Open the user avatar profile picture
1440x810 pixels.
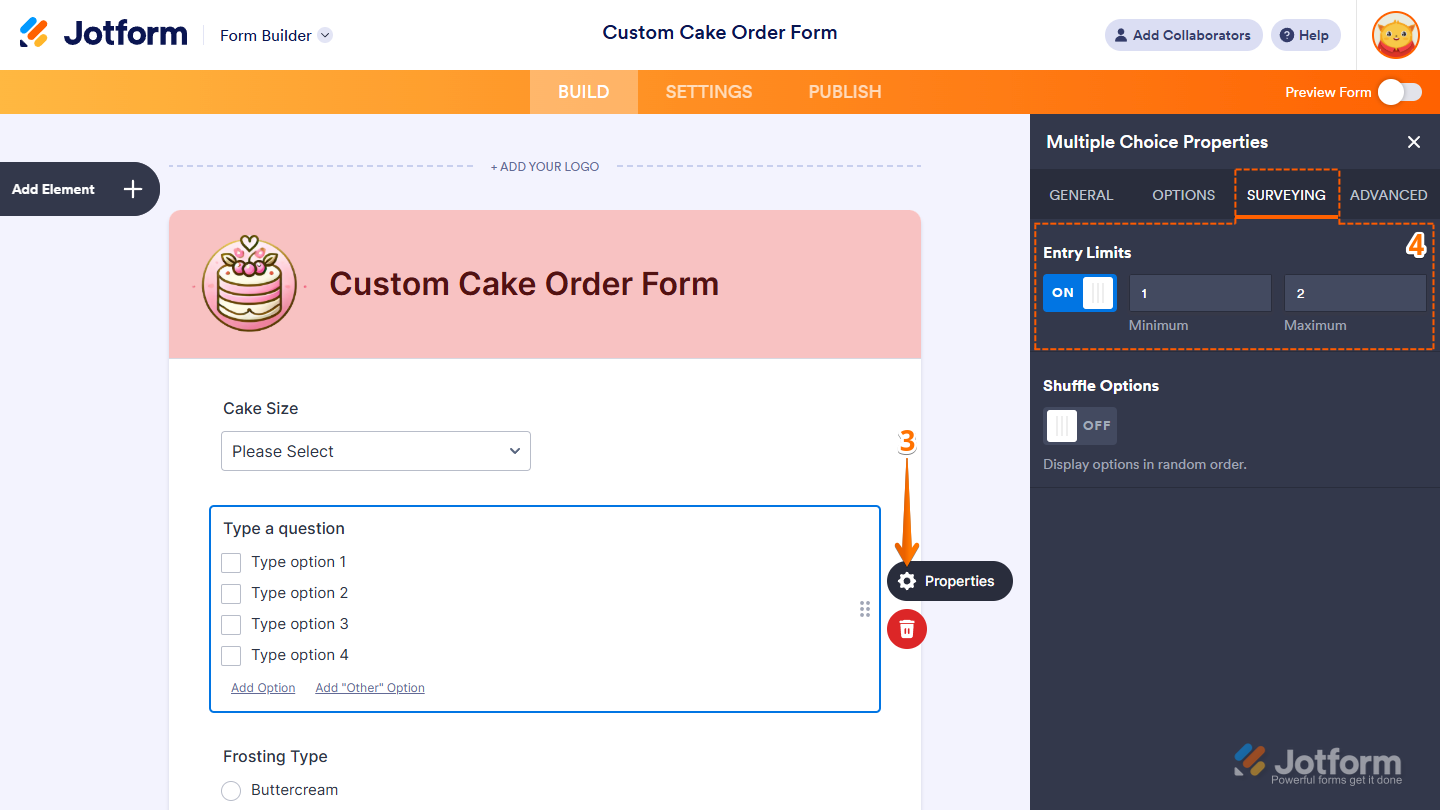1396,35
